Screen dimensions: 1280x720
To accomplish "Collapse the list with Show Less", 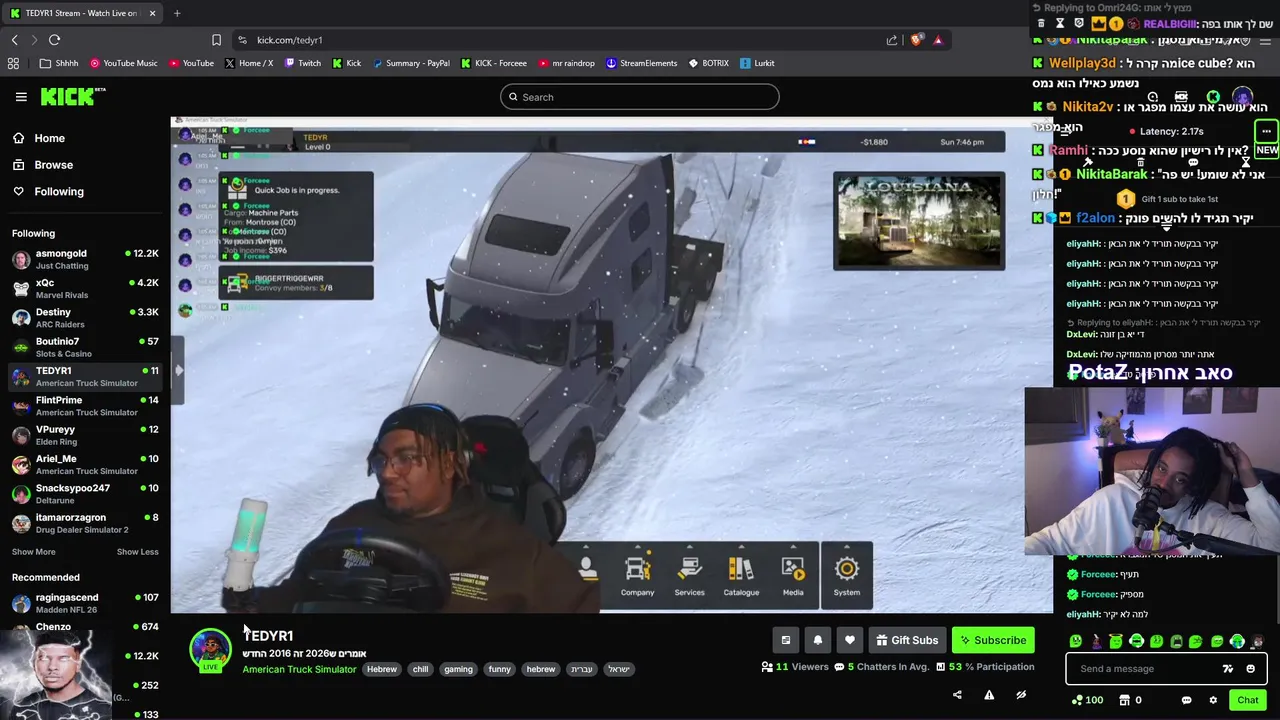I will click(137, 552).
